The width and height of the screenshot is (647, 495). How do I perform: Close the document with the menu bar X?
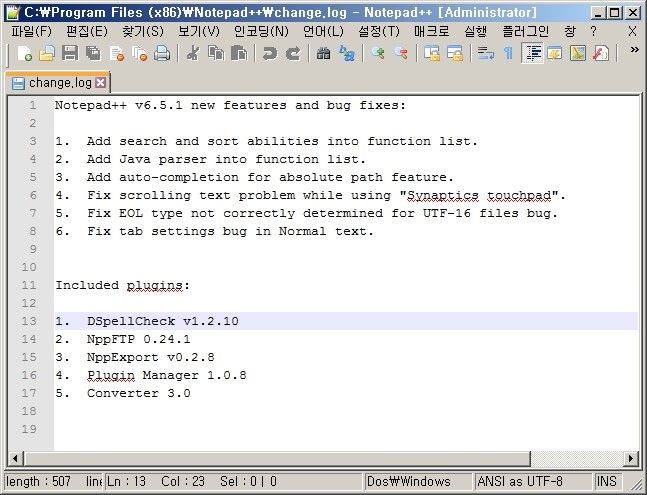tap(632, 31)
